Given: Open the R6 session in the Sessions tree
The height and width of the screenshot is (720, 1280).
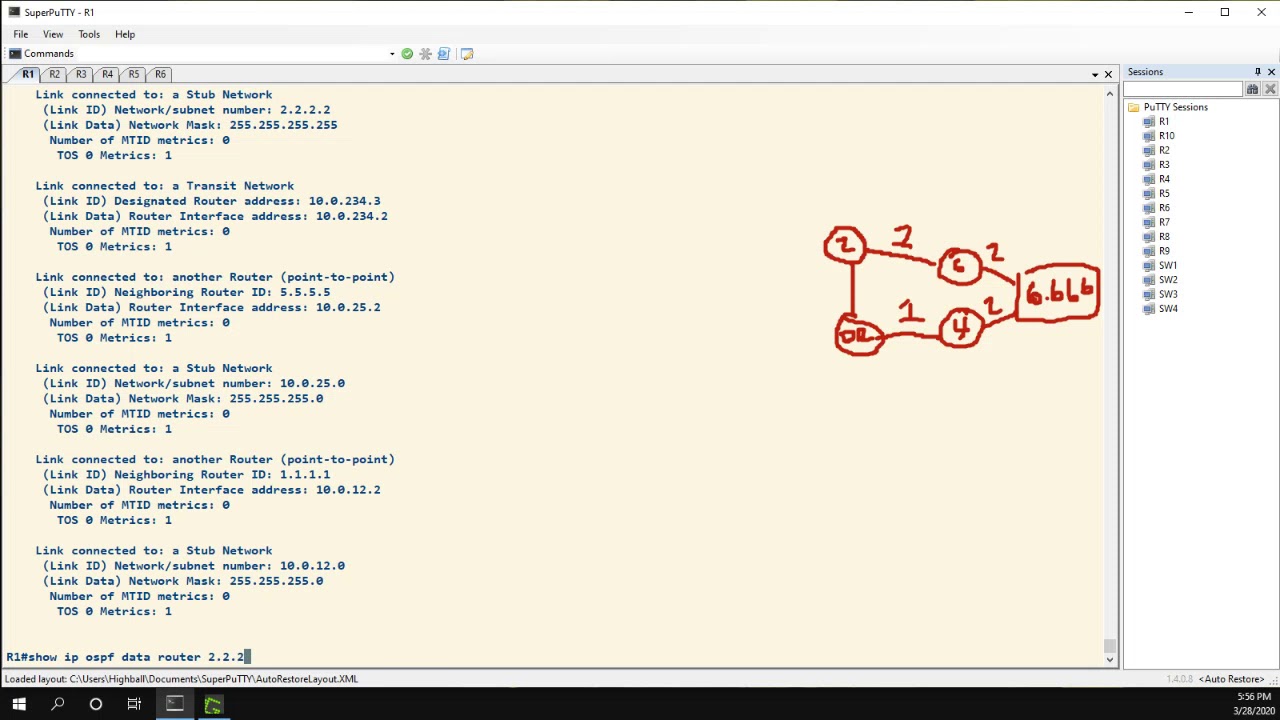Looking at the screenshot, I should click(x=1163, y=208).
